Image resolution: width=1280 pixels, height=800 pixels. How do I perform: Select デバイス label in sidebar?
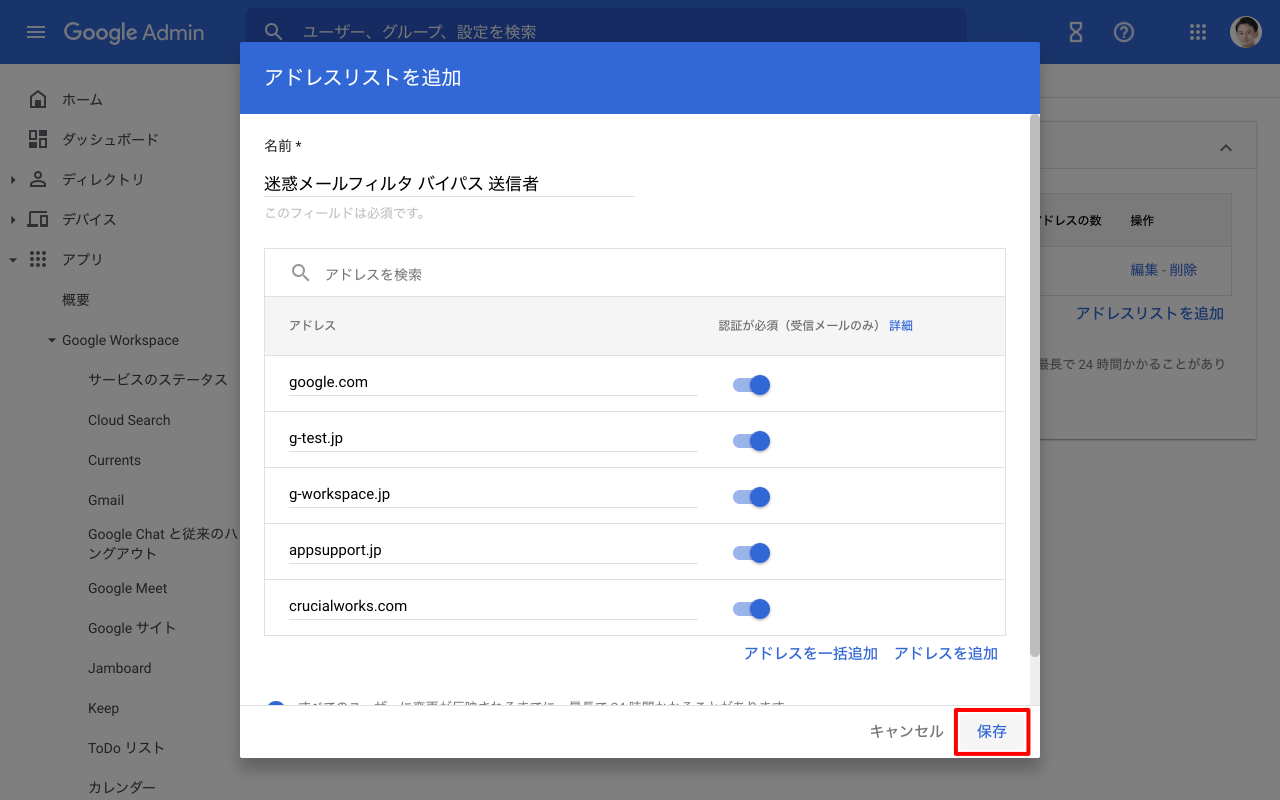[x=89, y=220]
